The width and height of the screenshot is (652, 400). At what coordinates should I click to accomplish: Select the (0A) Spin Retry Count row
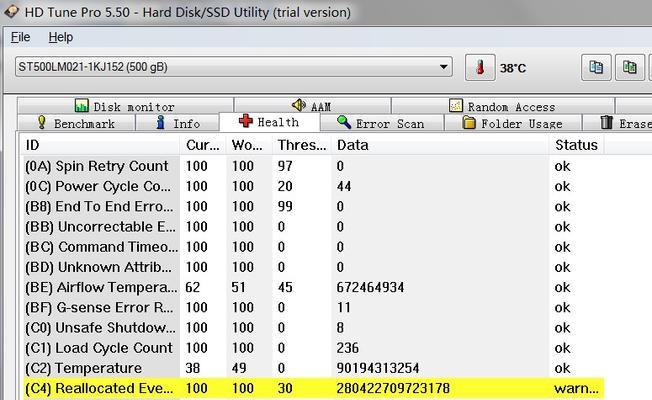312,166
